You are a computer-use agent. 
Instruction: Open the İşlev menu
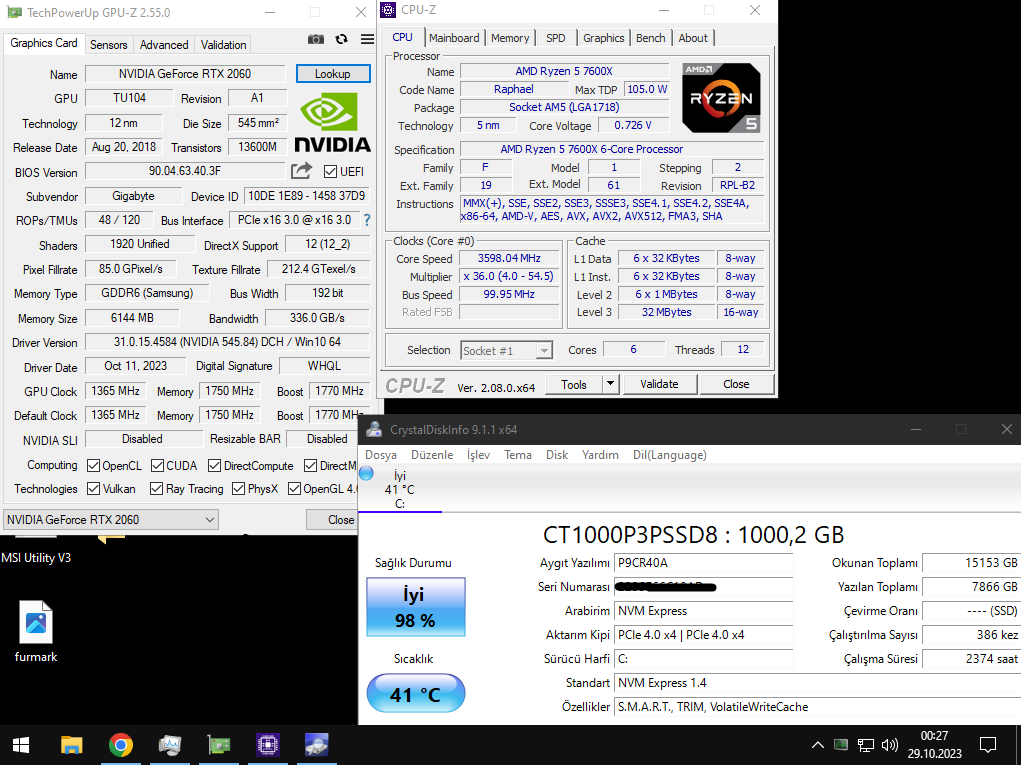478,454
